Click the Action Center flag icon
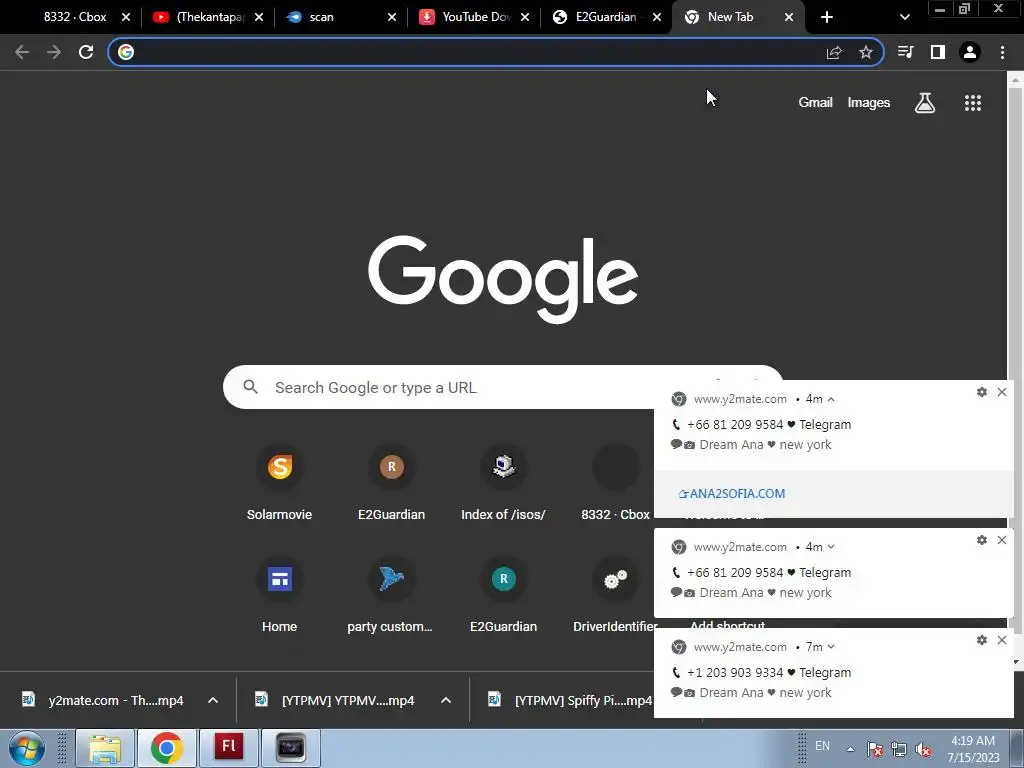 pos(874,750)
